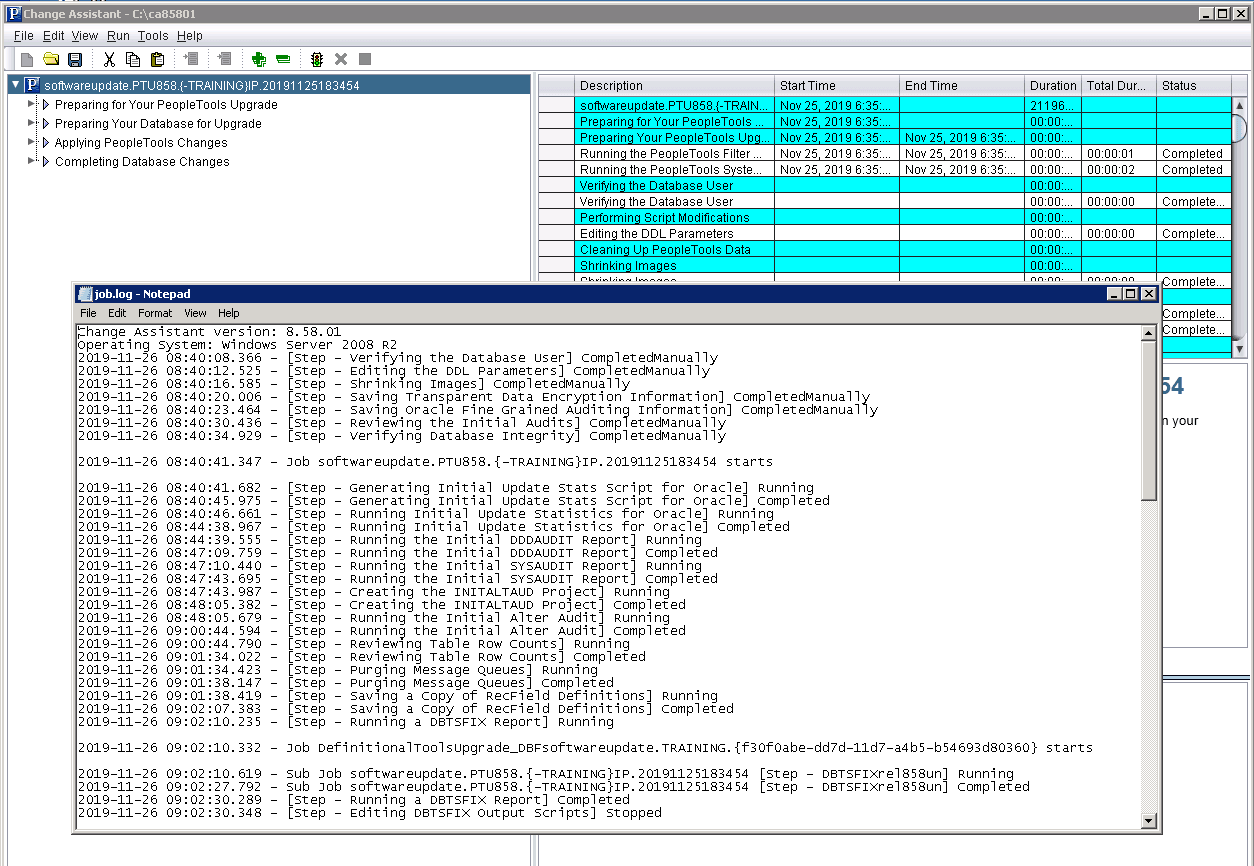Open an existing job (folder icon)
This screenshot has height=866, width=1254.
[x=53, y=58]
